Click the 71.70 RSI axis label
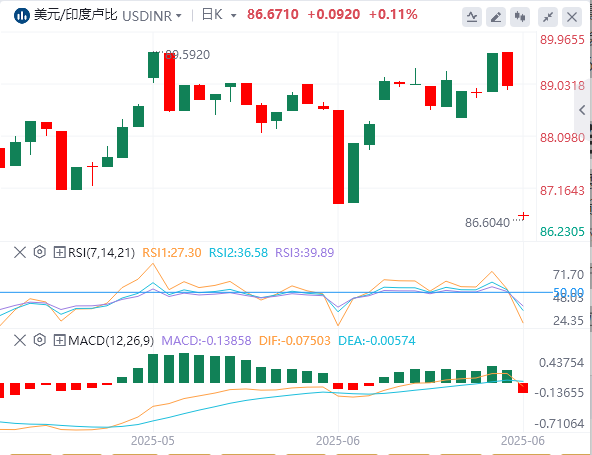 568,275
